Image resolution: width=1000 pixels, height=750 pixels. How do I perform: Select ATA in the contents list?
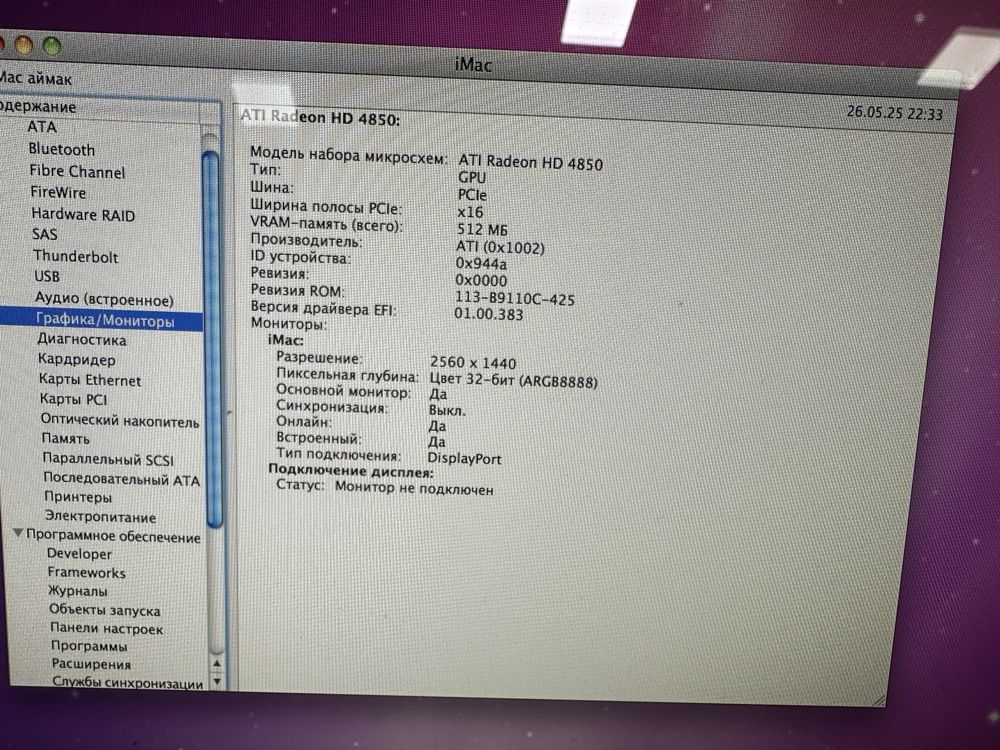[x=42, y=127]
